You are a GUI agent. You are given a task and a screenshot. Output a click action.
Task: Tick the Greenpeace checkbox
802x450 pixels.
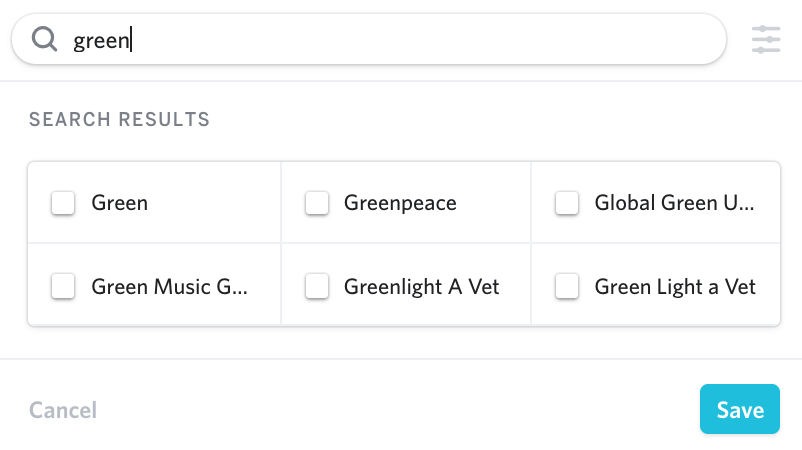(x=317, y=203)
